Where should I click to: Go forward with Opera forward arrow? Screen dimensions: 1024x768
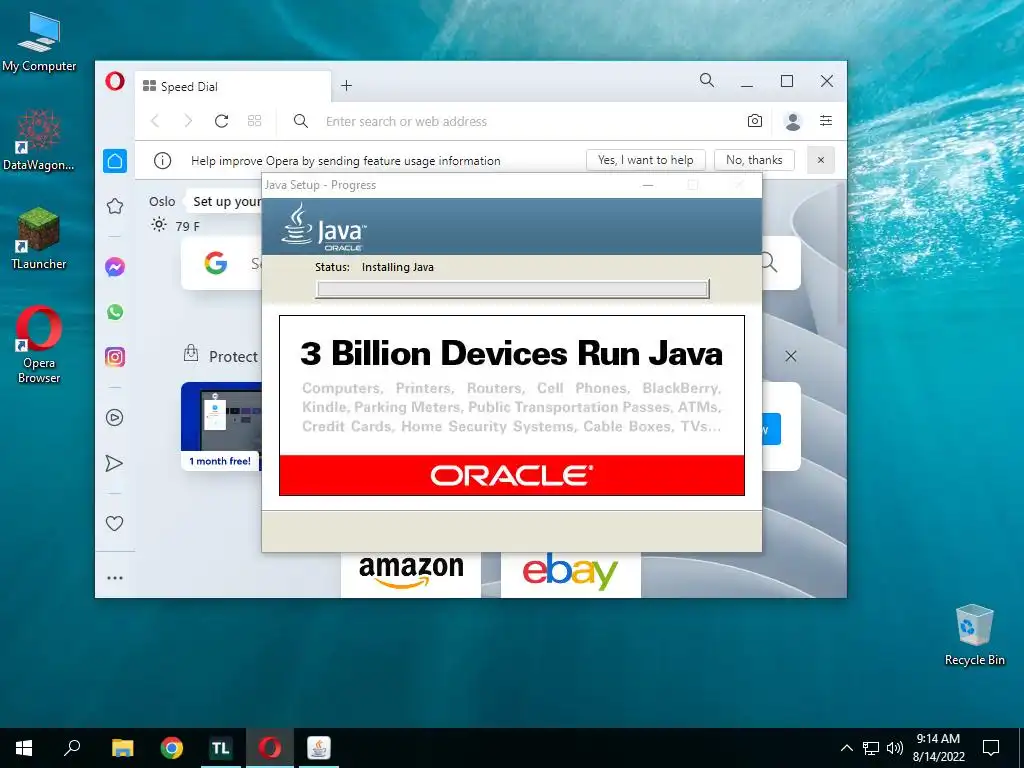point(188,121)
